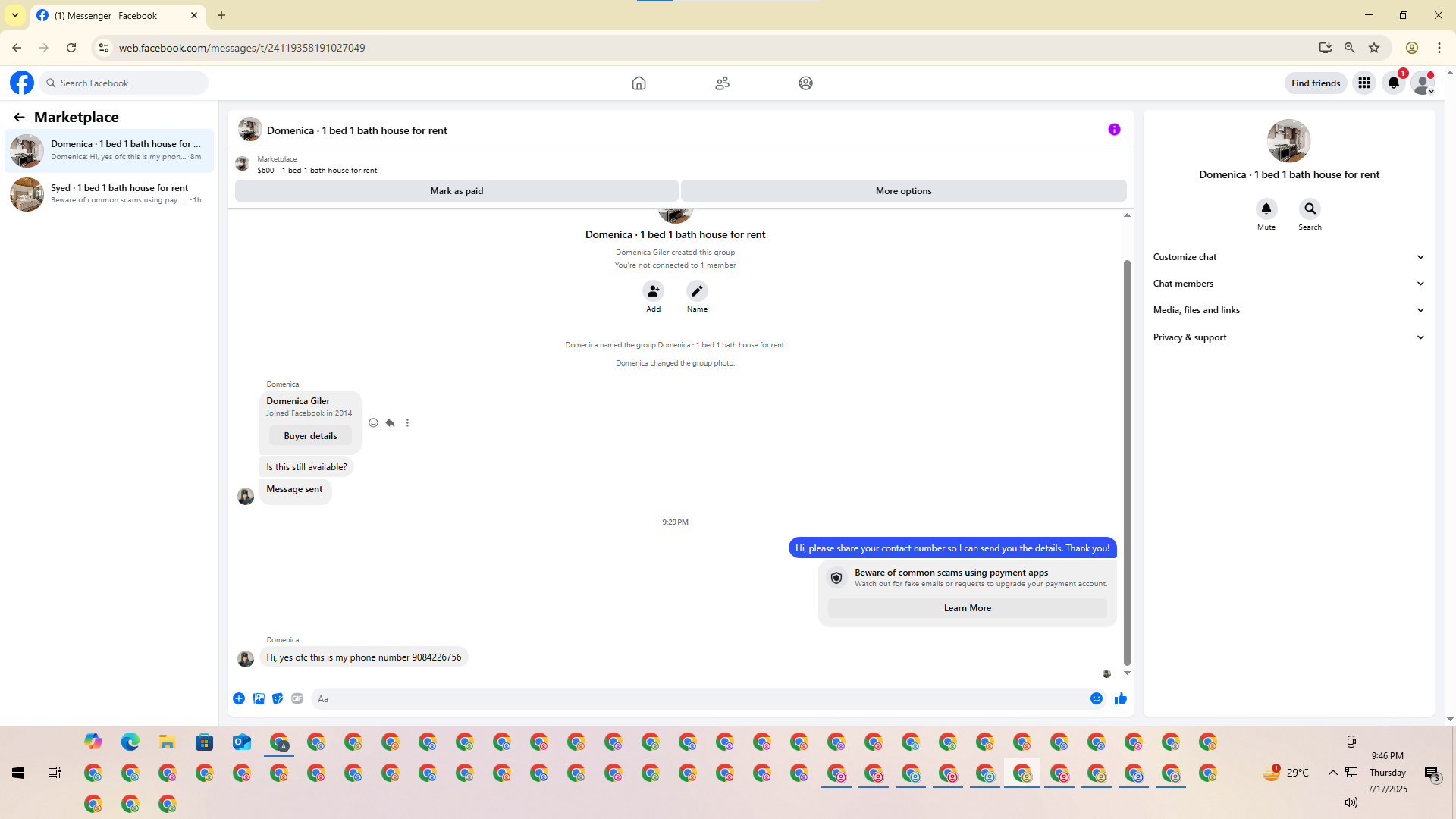React to Domenica Giler's card with emoji
The width and height of the screenshot is (1456, 819).
pos(373,423)
